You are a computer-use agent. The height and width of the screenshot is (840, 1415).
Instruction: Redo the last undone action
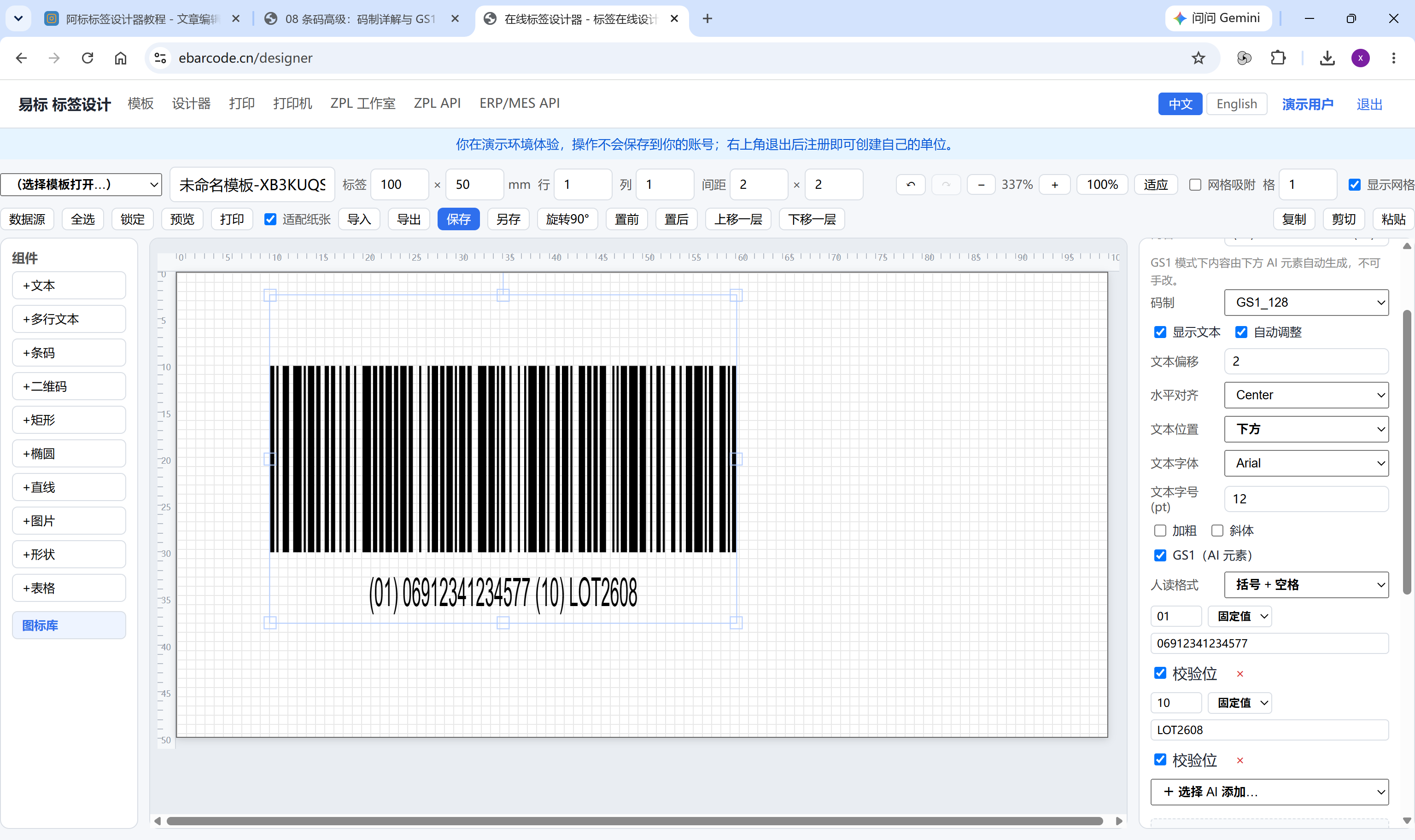click(x=946, y=185)
